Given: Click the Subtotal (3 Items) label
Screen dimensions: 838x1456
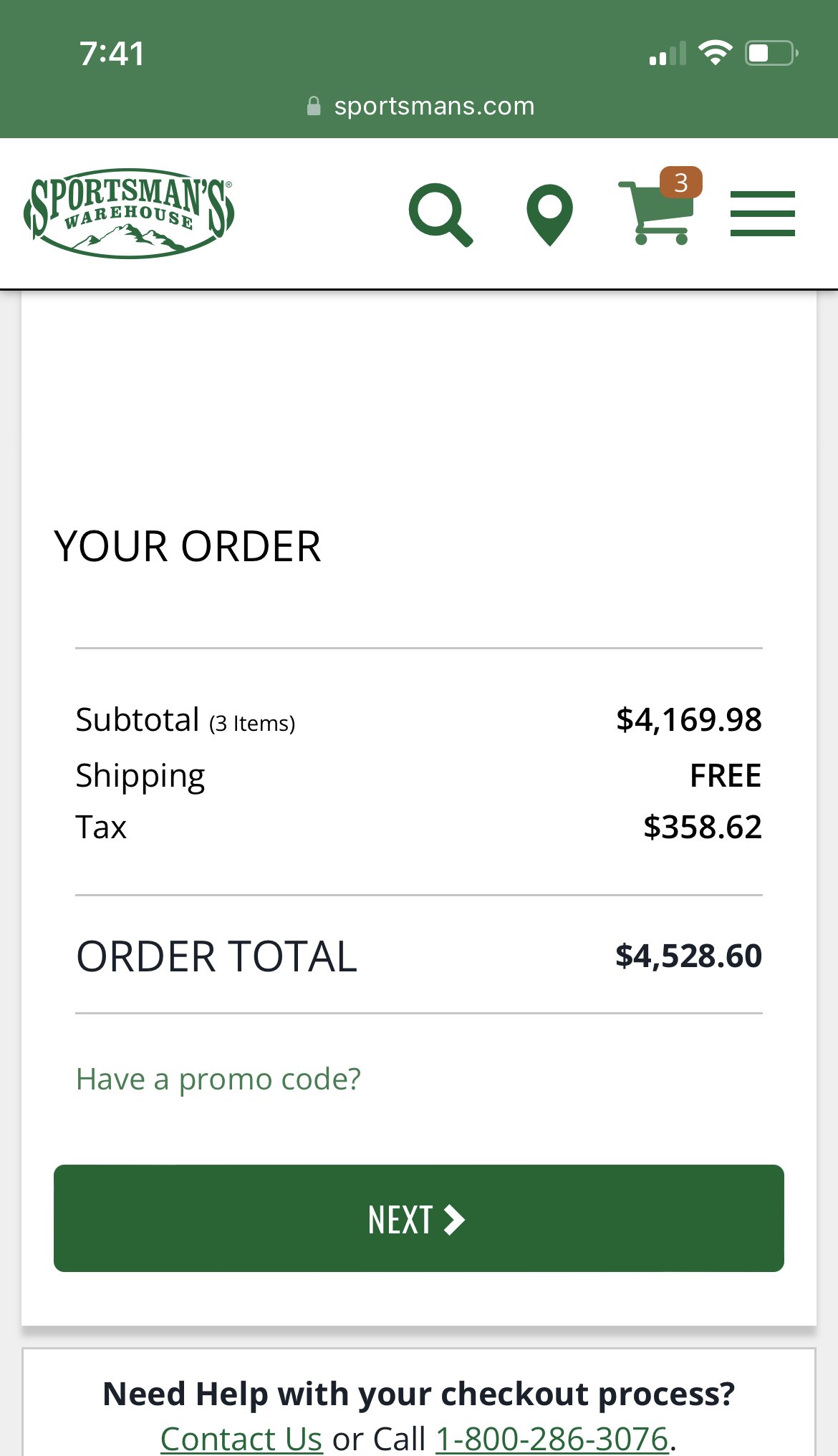Looking at the screenshot, I should 186,720.
